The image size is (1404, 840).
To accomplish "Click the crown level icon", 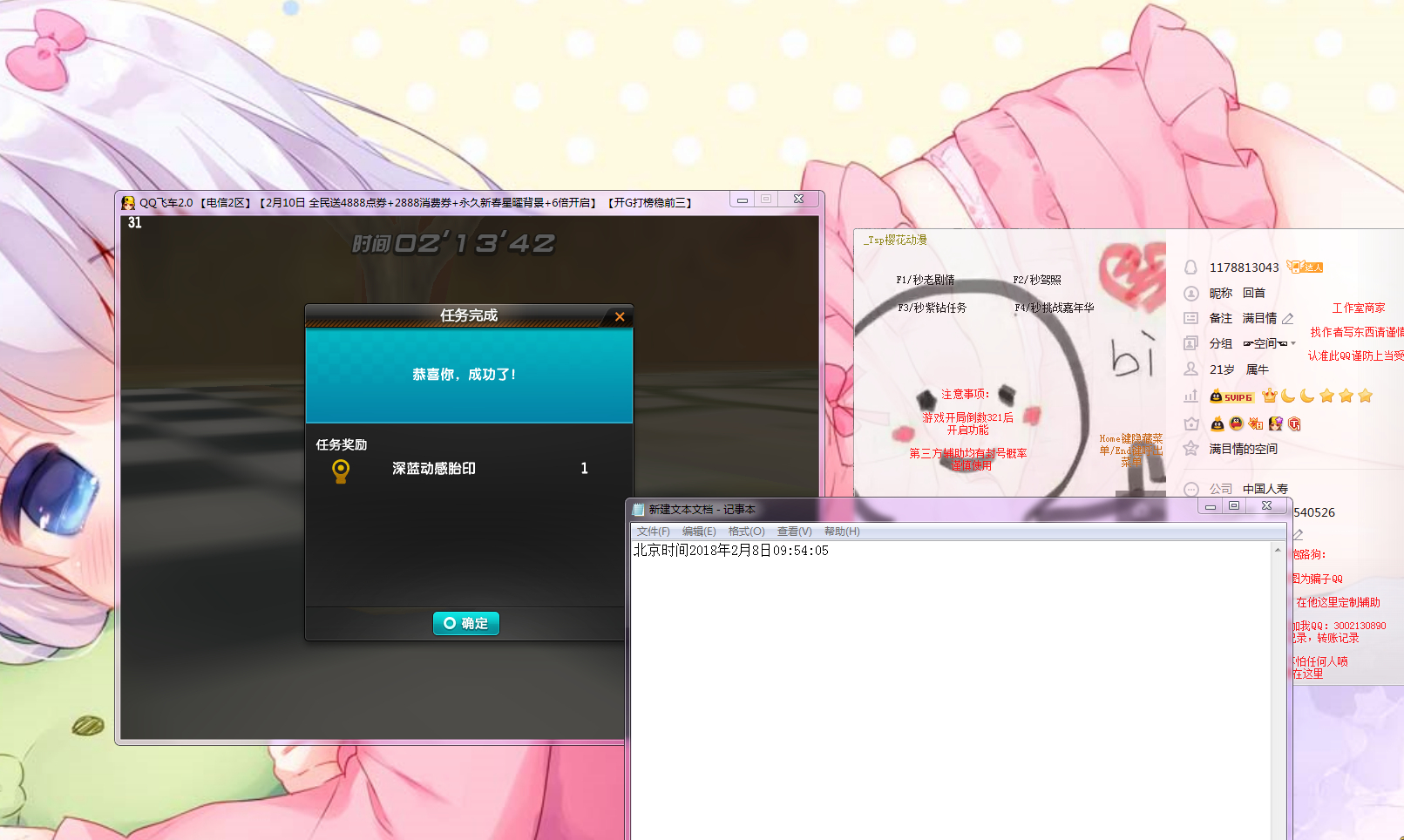I will click(1269, 396).
